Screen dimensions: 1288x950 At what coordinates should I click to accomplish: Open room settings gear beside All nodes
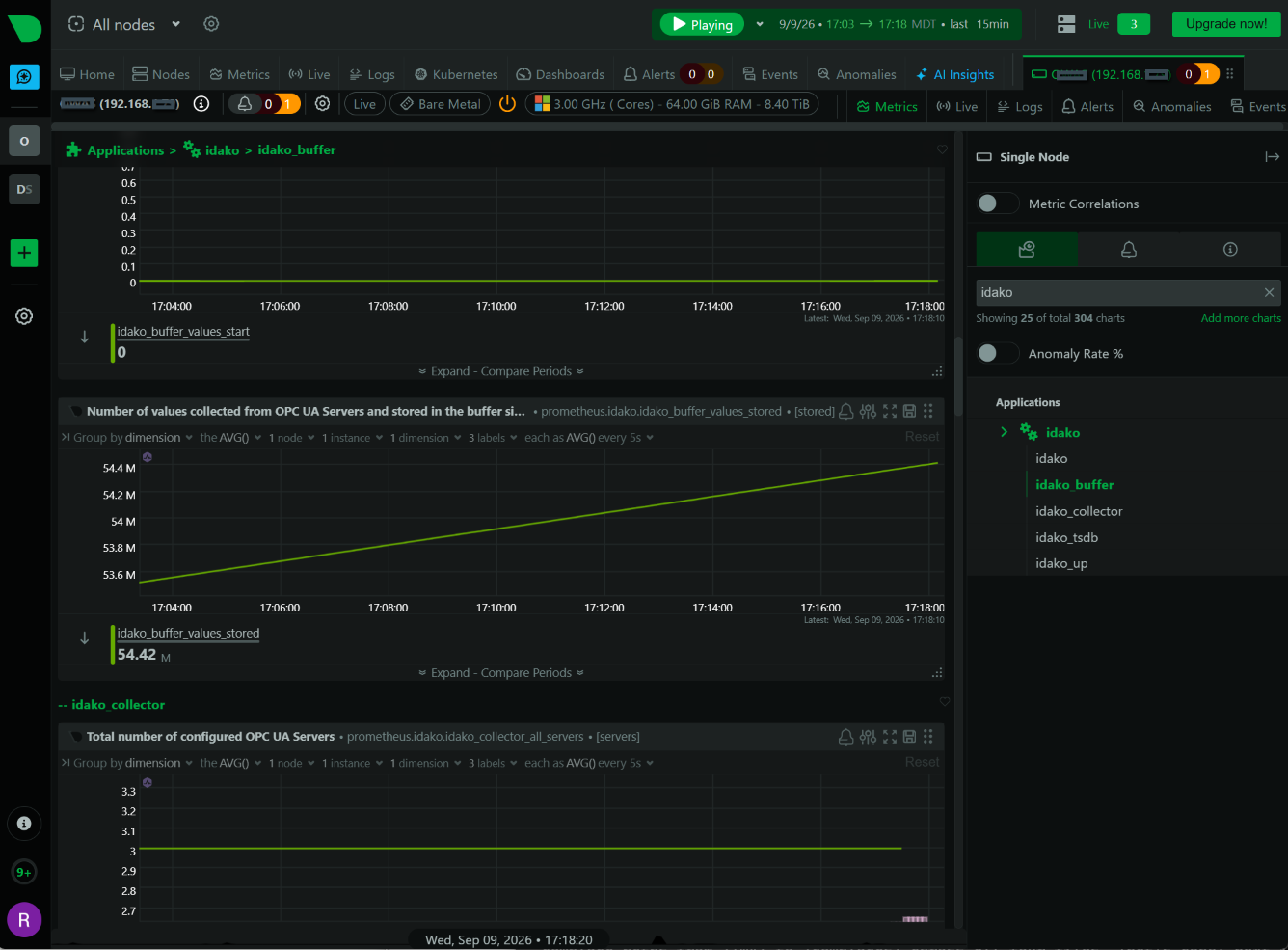211,24
